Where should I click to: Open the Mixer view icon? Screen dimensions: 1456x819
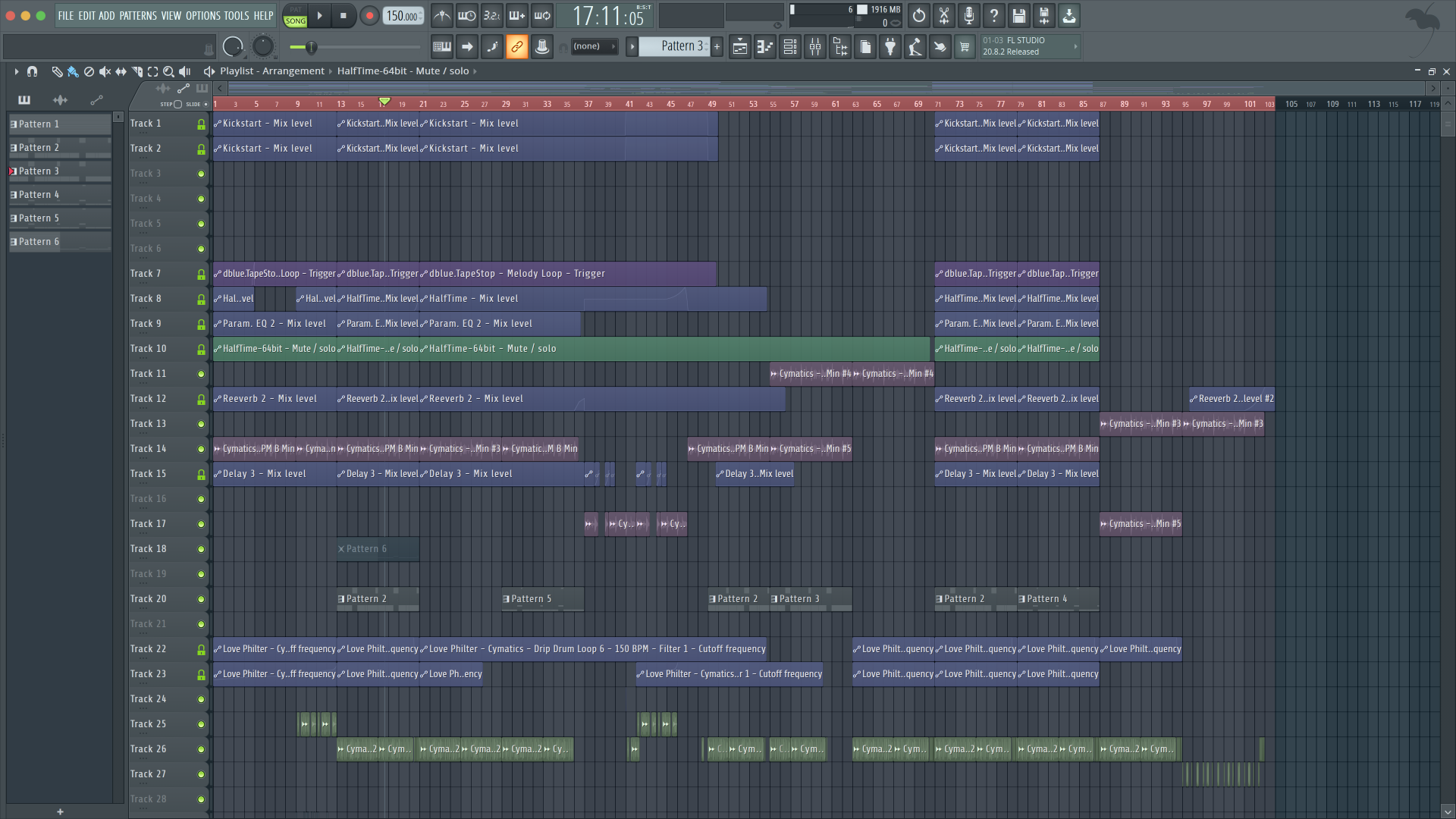(815, 47)
